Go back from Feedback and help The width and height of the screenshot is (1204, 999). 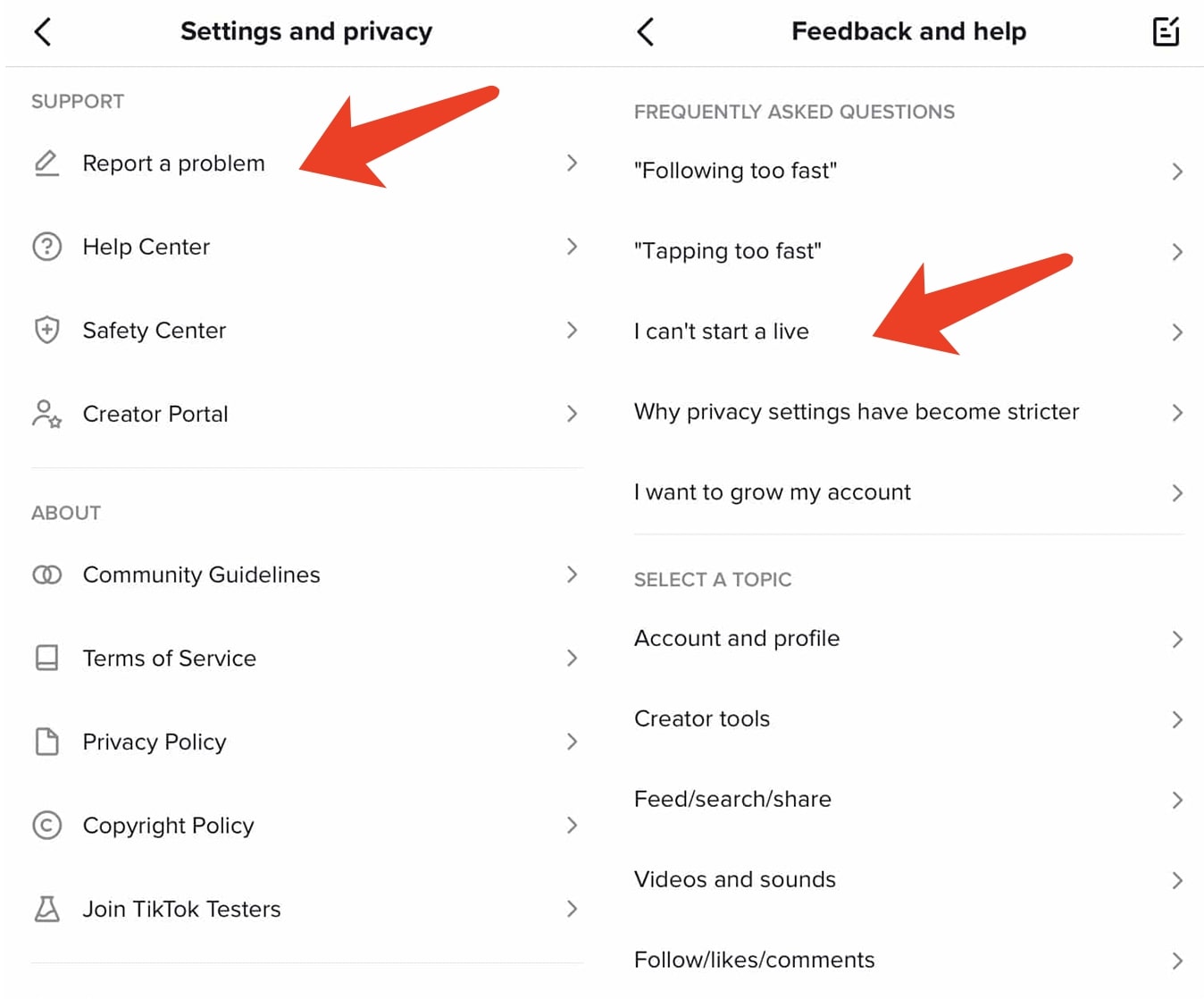coord(646,32)
